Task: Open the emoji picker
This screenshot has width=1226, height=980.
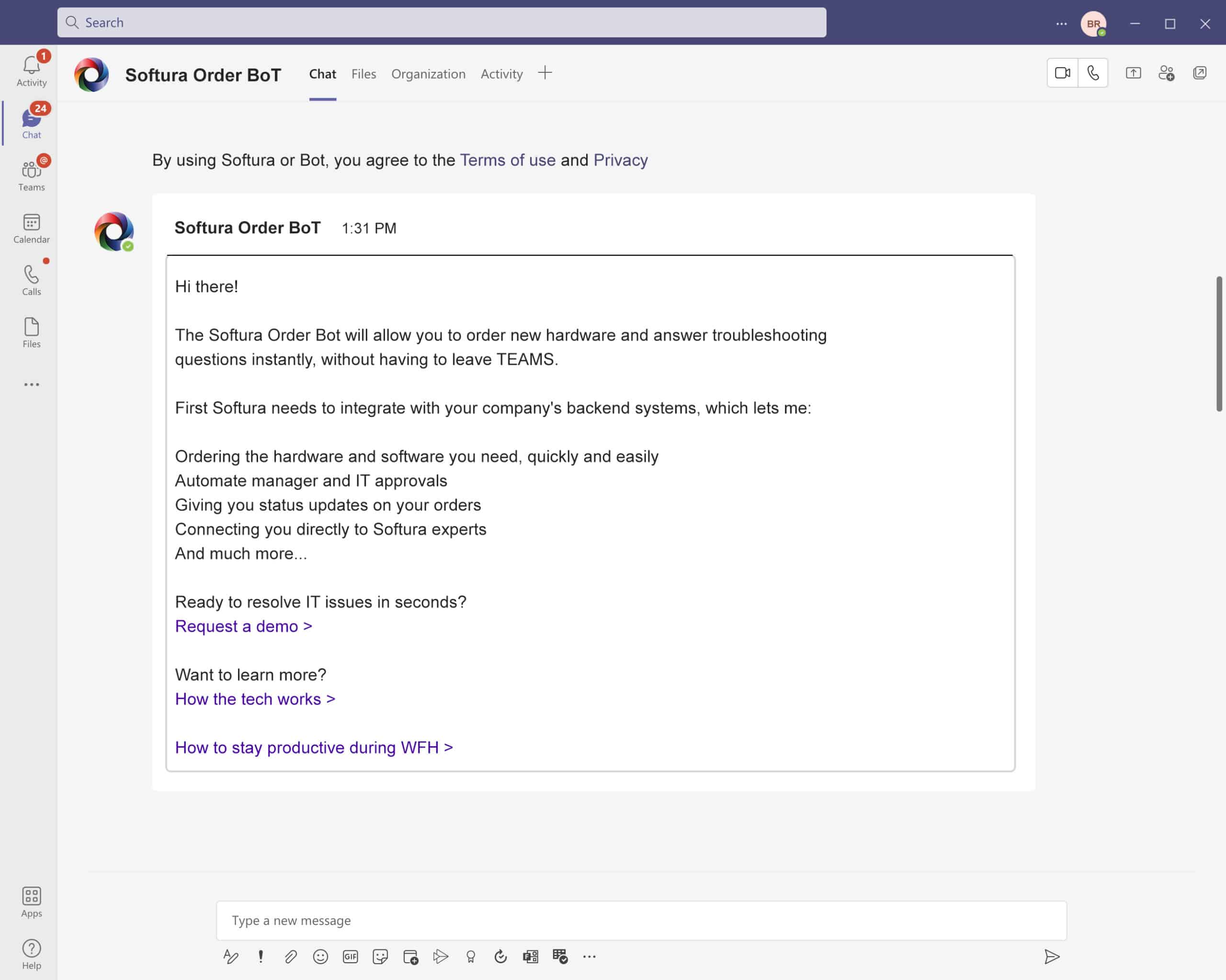Action: (320, 957)
